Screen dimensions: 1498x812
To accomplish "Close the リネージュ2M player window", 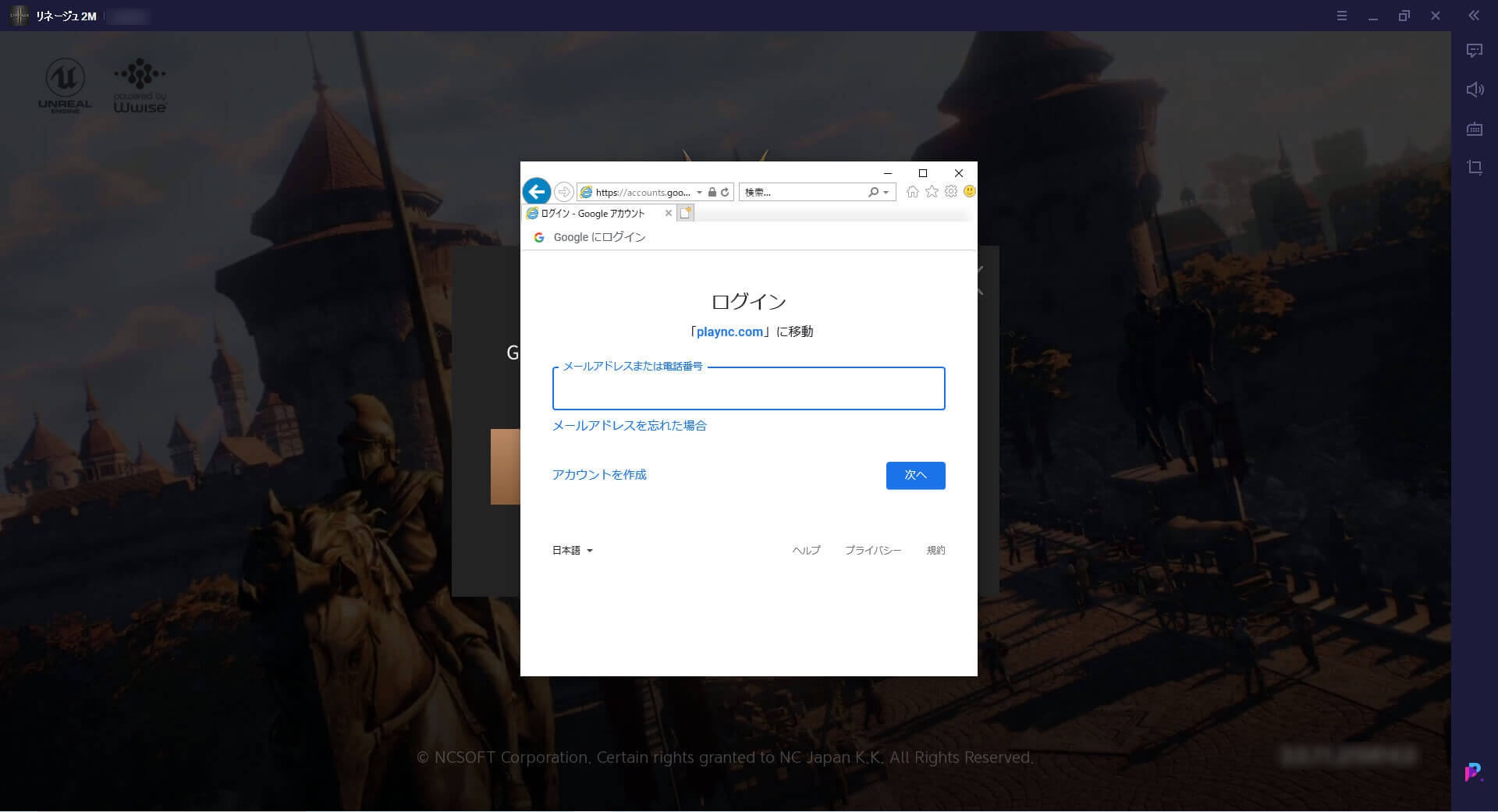I will click(x=1436, y=16).
